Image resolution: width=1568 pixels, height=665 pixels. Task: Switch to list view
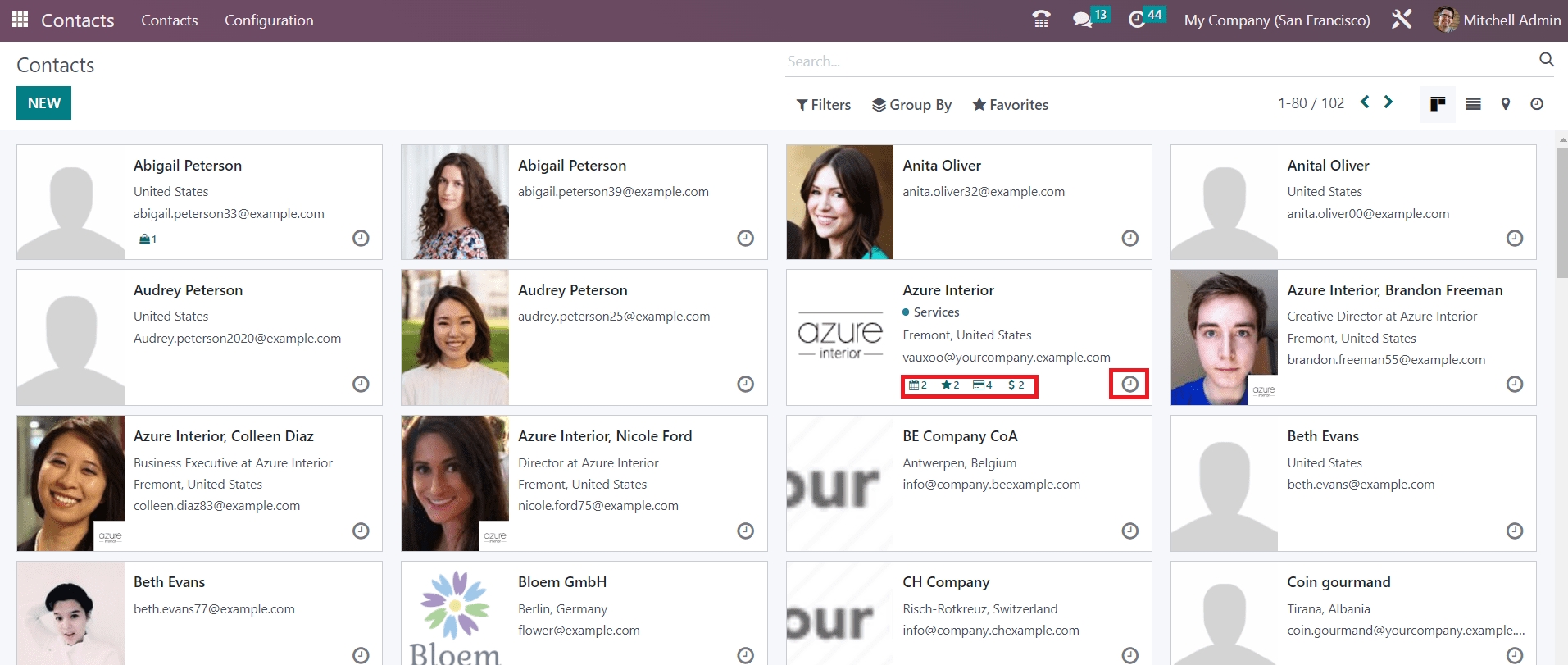point(1473,104)
